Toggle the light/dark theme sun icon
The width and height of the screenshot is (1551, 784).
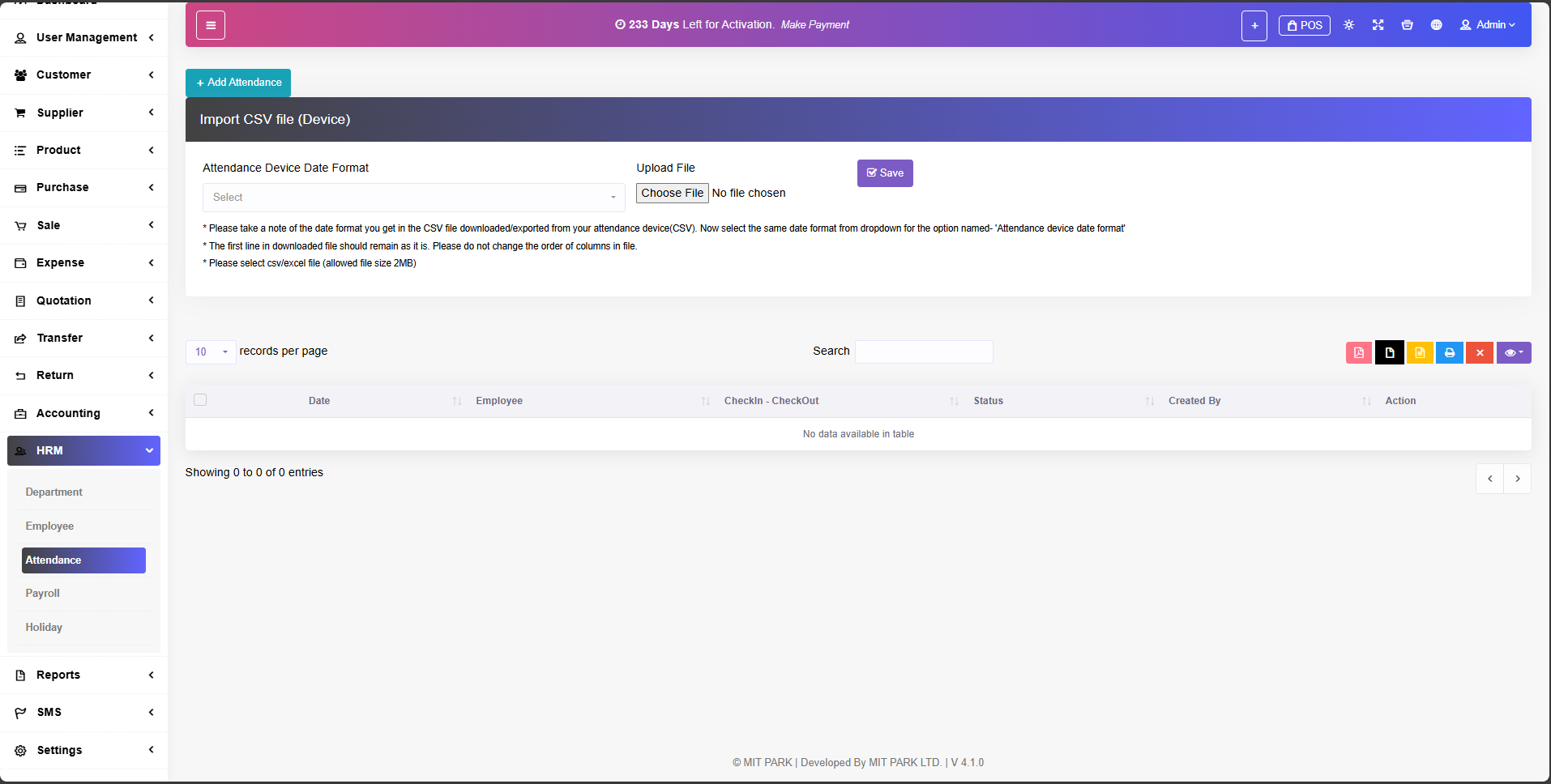pos(1348,25)
